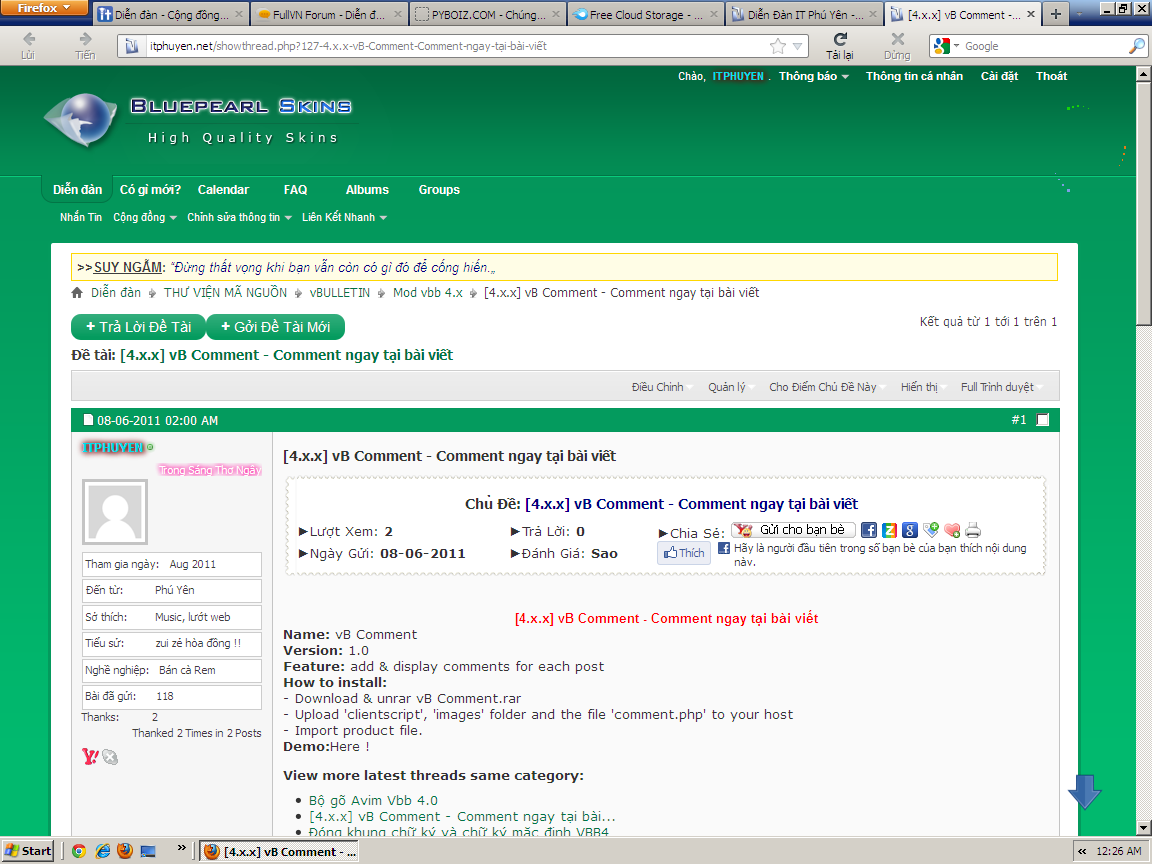Open the 'Bộ gõ Avim Vbb 4.0' thread link
Screen dimensions: 1152x864
click(373, 800)
